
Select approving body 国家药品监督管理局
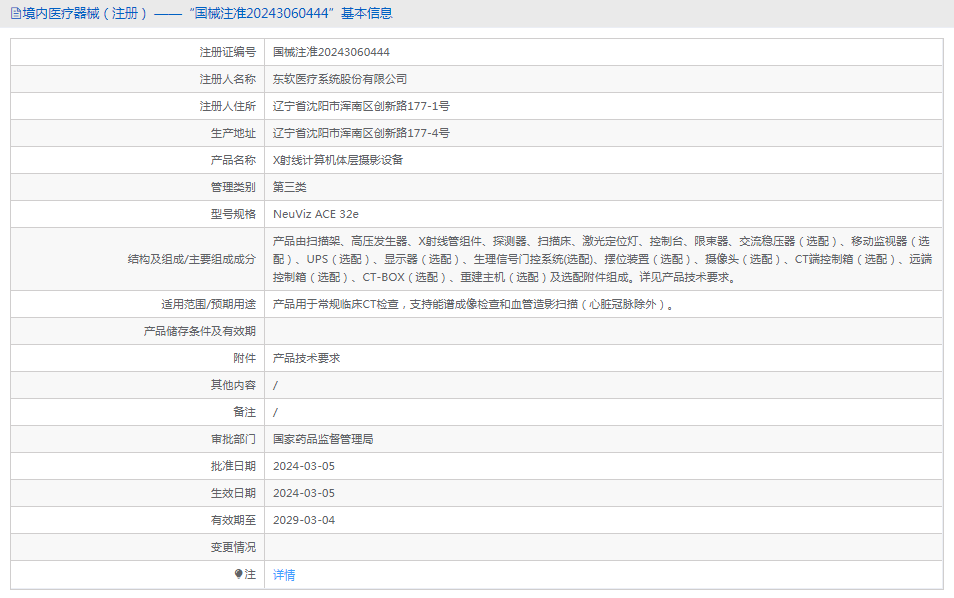click(x=323, y=439)
